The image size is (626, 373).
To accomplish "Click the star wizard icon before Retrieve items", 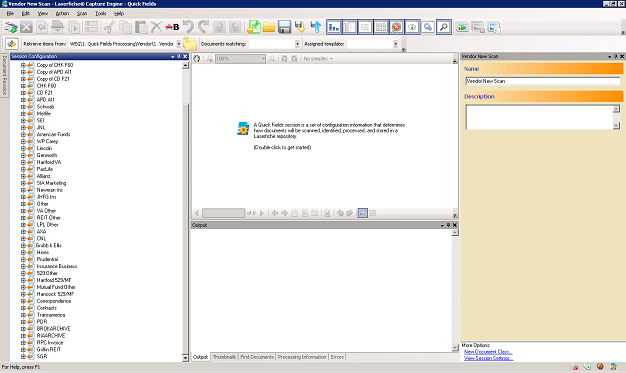I will click(12, 44).
